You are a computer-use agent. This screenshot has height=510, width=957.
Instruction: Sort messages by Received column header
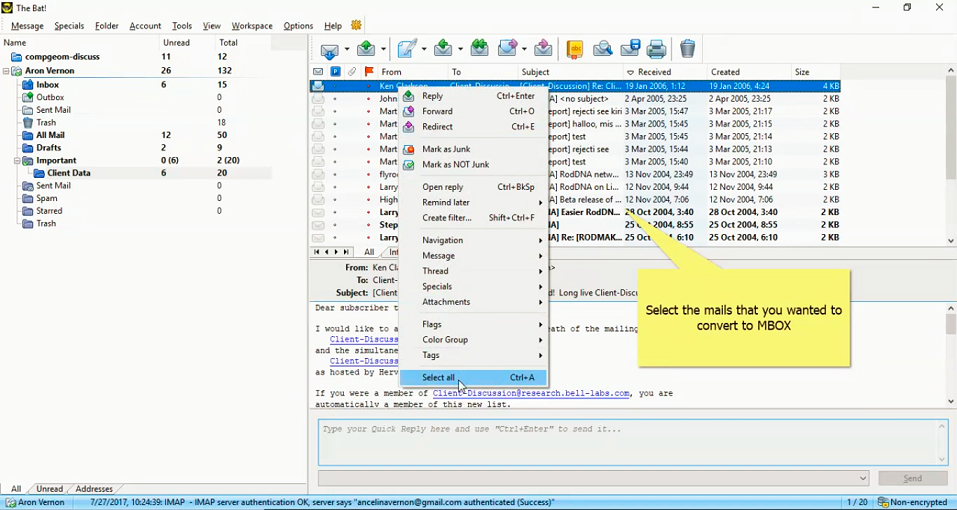pos(665,71)
